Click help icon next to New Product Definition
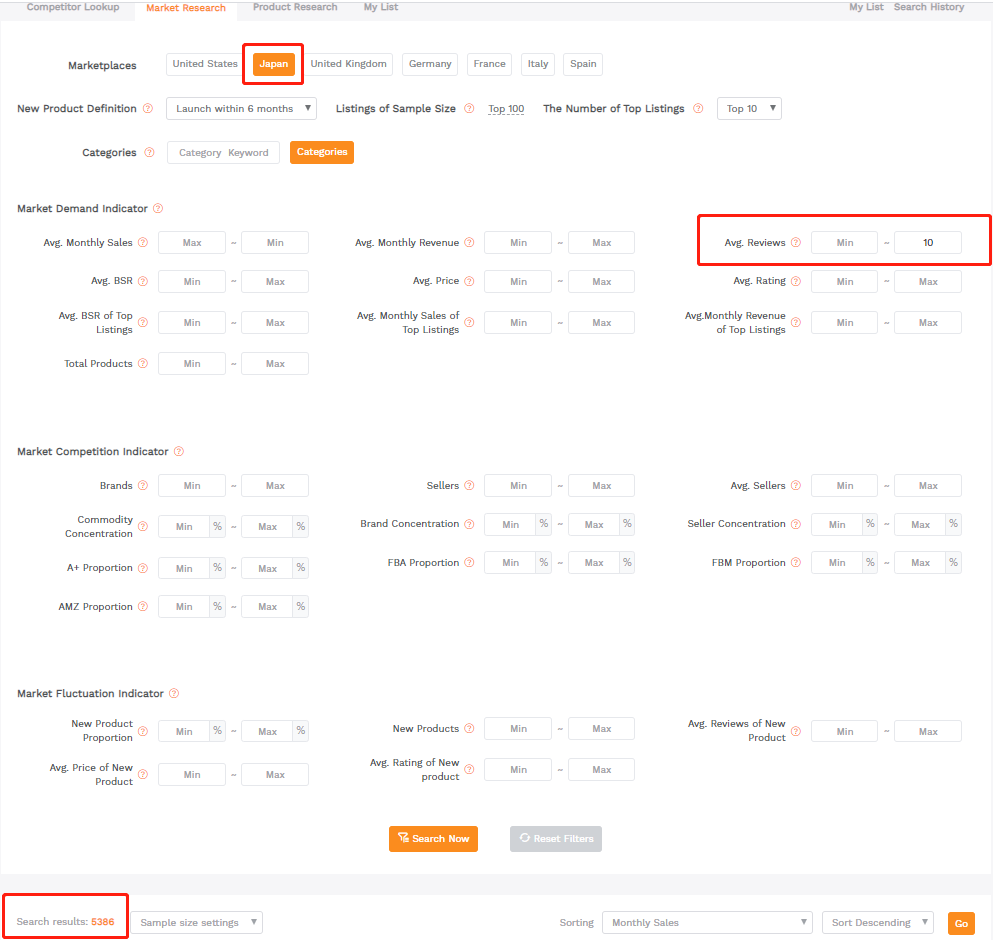Image resolution: width=993 pixels, height=940 pixels. [148, 109]
